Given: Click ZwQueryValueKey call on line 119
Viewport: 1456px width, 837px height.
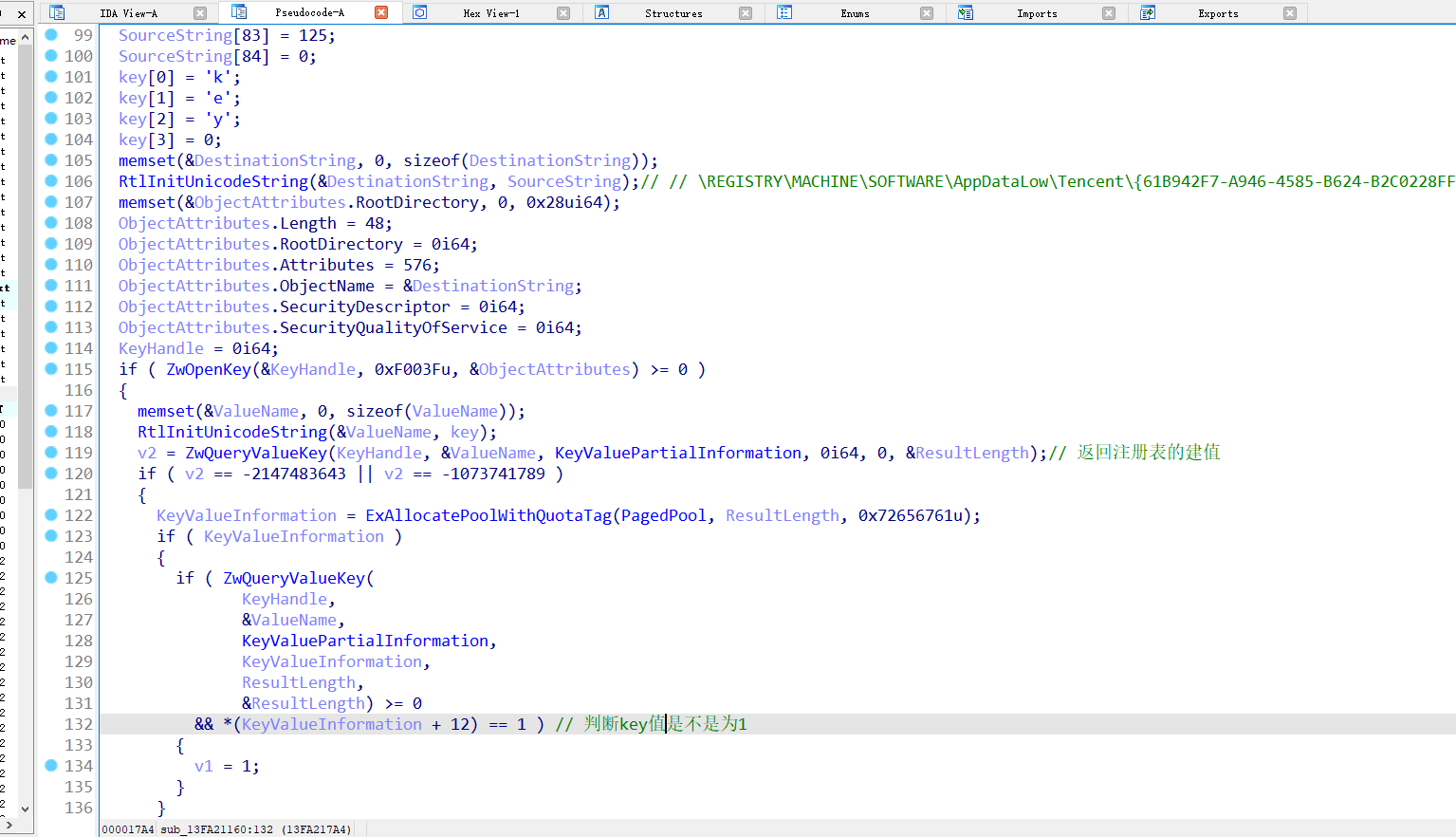Looking at the screenshot, I should click(256, 453).
